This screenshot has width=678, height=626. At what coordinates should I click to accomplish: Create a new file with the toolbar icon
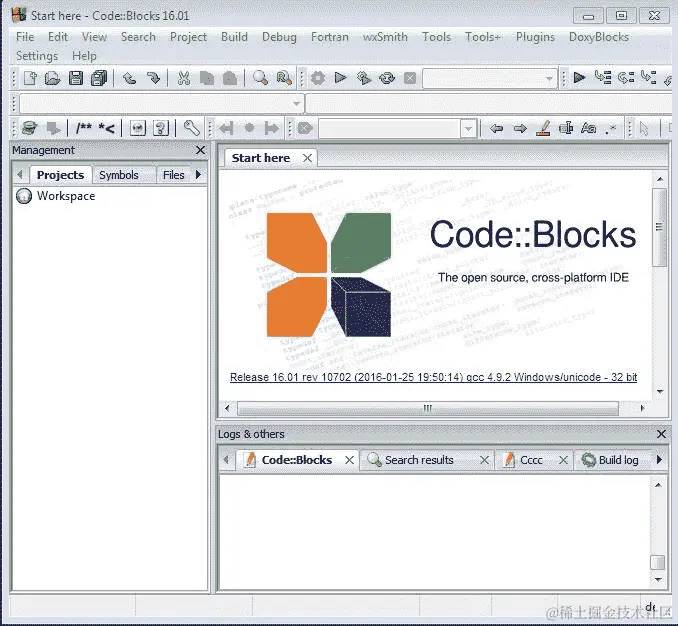point(30,78)
